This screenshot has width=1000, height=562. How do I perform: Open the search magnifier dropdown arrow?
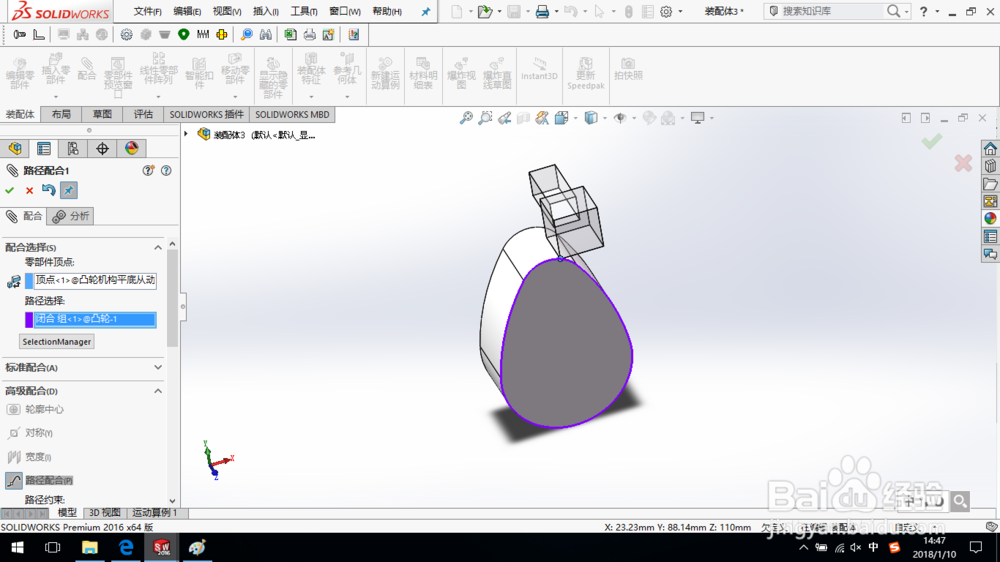tap(906, 11)
